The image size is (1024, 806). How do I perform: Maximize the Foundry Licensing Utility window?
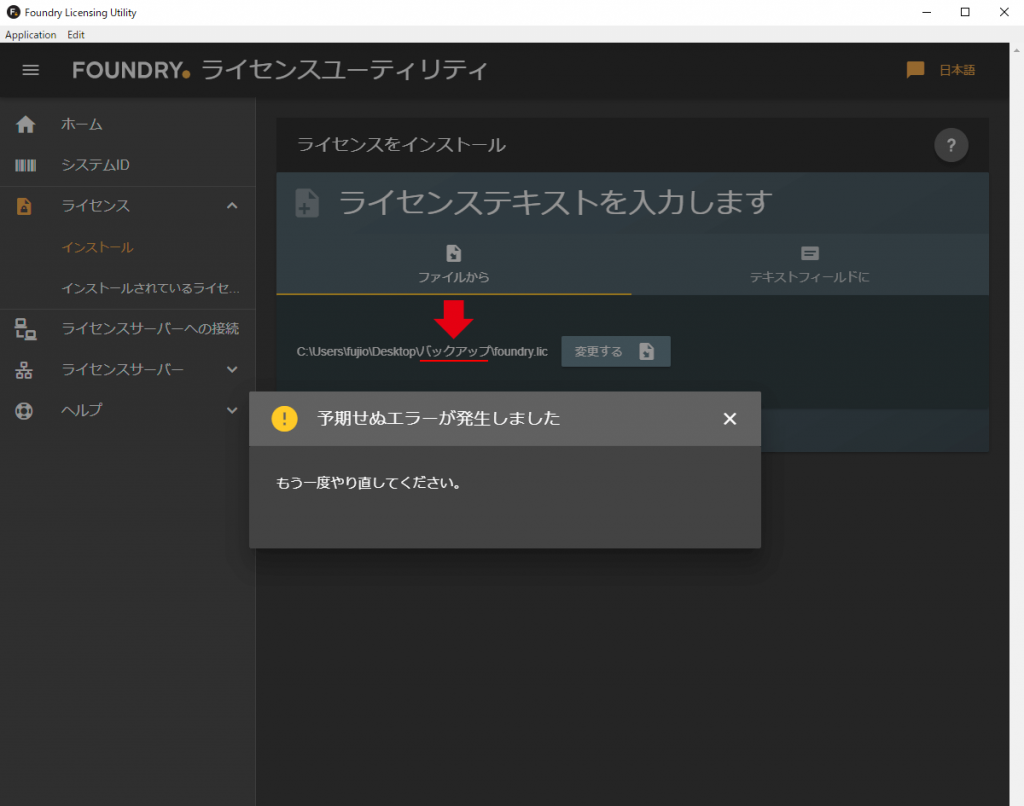965,12
